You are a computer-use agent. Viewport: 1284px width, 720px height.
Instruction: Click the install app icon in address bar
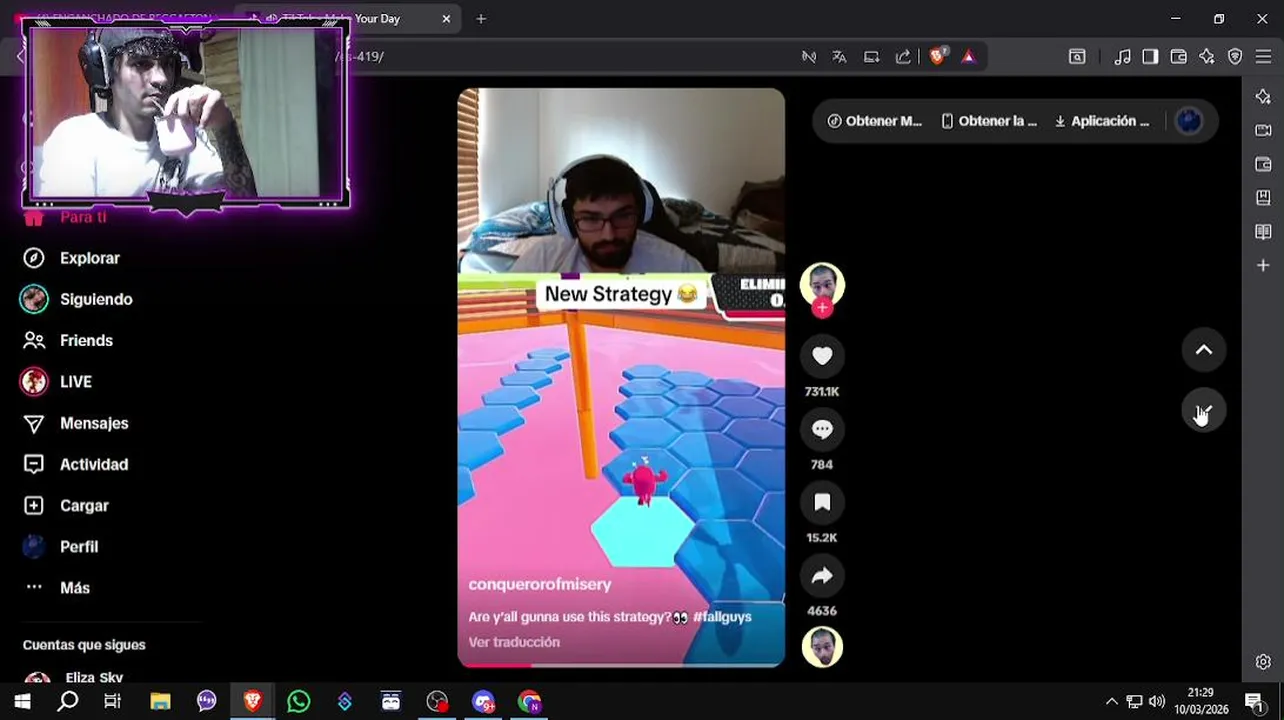point(872,57)
